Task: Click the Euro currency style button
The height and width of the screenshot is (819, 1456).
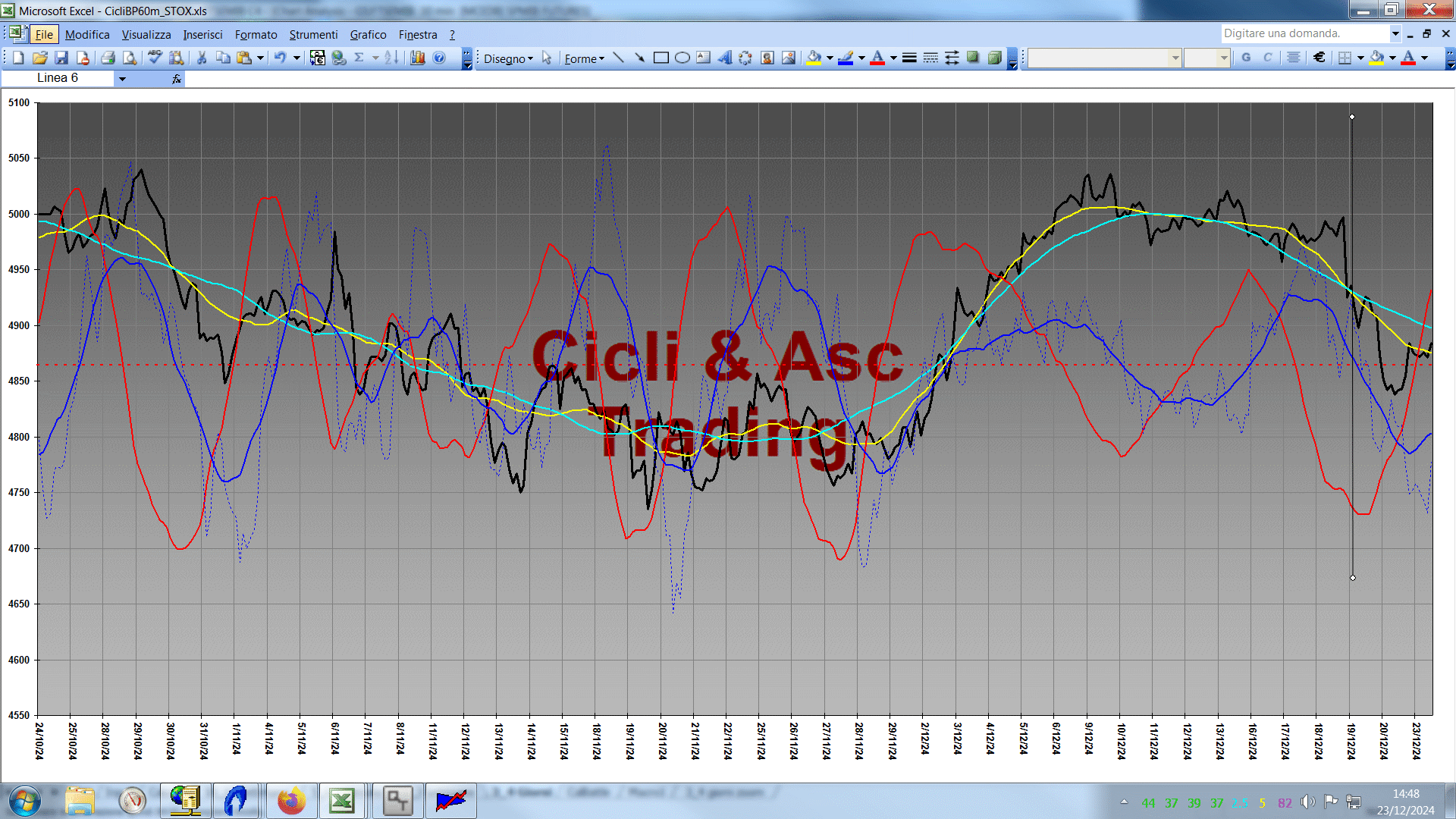Action: [1319, 58]
